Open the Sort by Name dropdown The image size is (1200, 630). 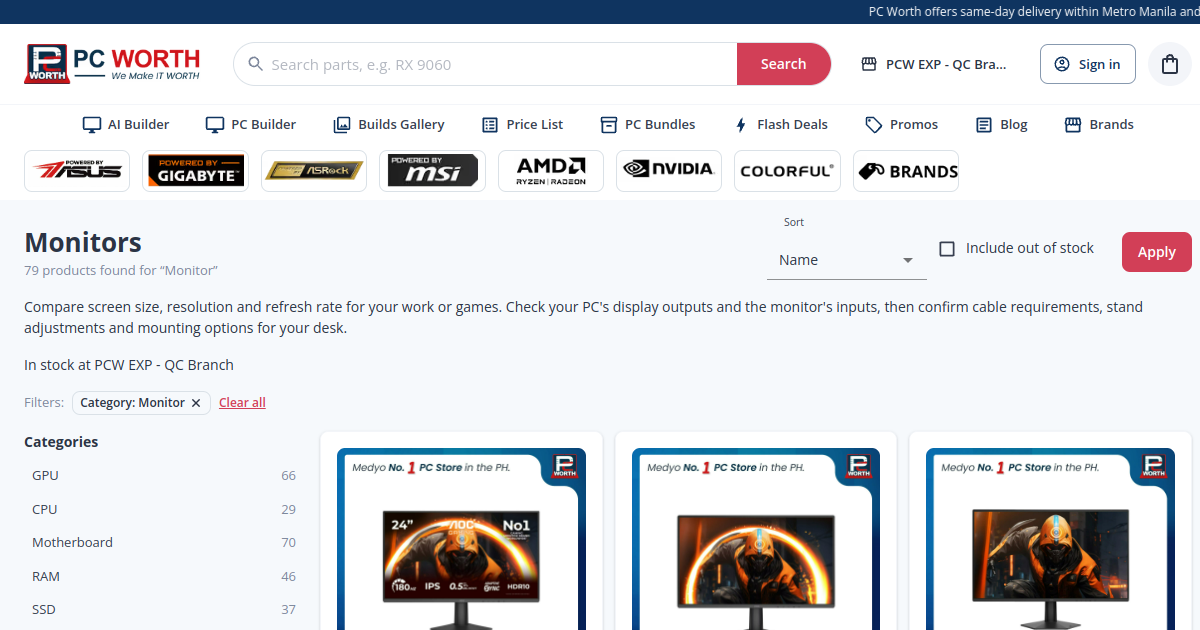[x=847, y=260]
